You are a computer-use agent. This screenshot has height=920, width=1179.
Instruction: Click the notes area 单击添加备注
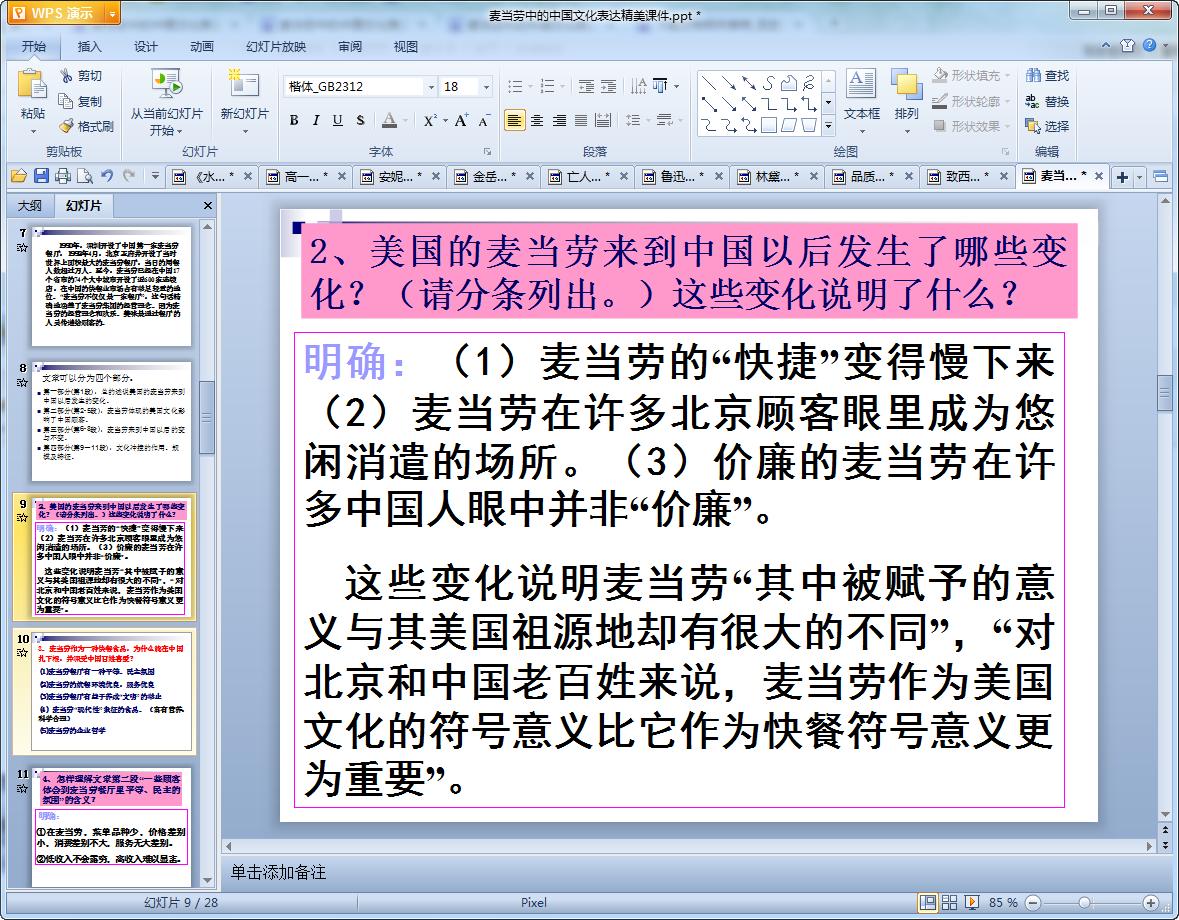click(278, 872)
